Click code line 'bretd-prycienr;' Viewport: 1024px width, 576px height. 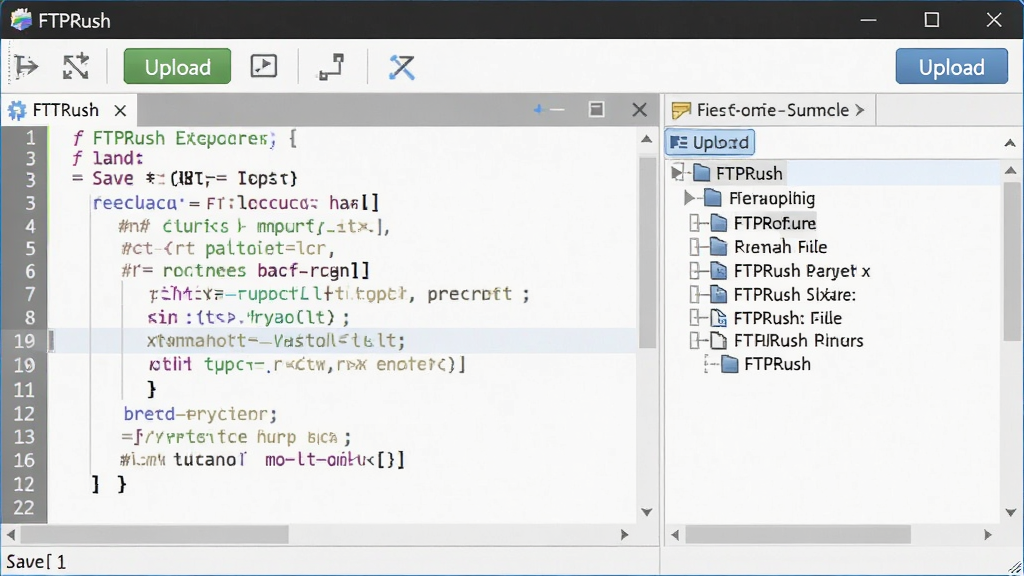click(x=200, y=414)
